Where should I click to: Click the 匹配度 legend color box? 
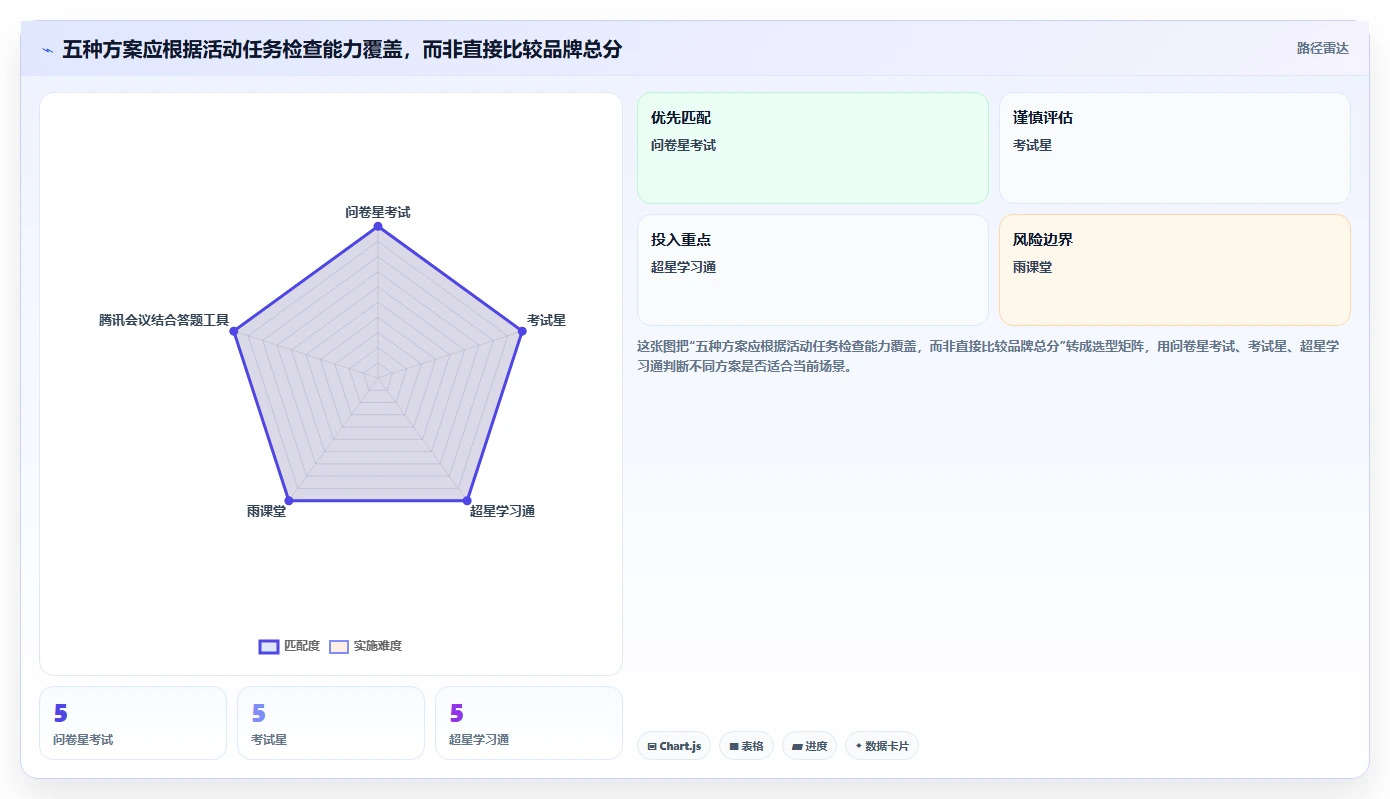269,647
